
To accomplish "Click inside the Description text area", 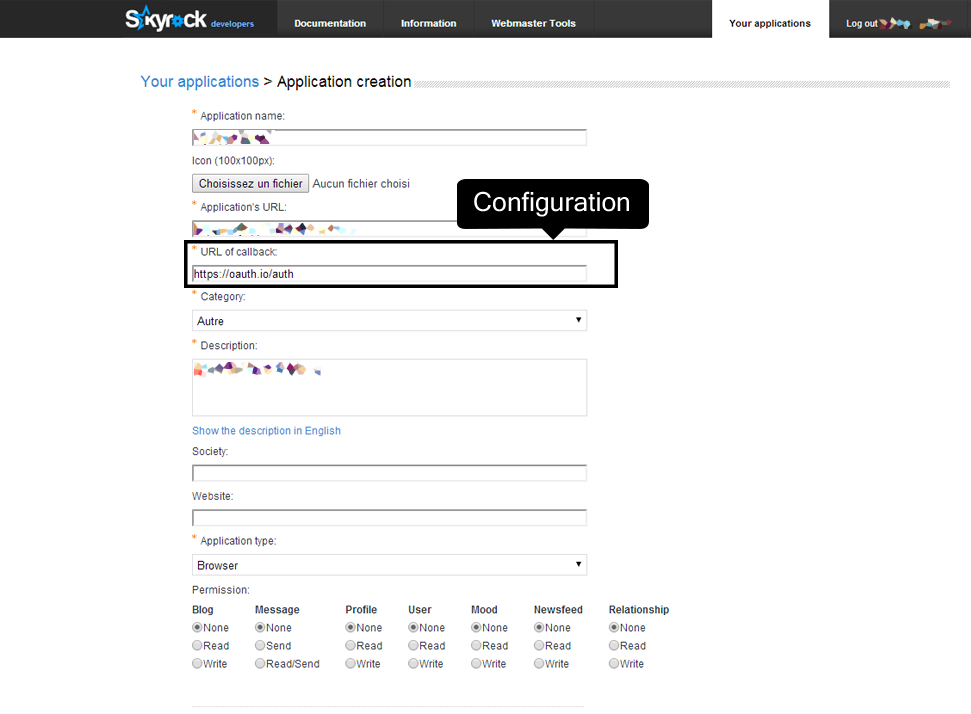I will [389, 388].
